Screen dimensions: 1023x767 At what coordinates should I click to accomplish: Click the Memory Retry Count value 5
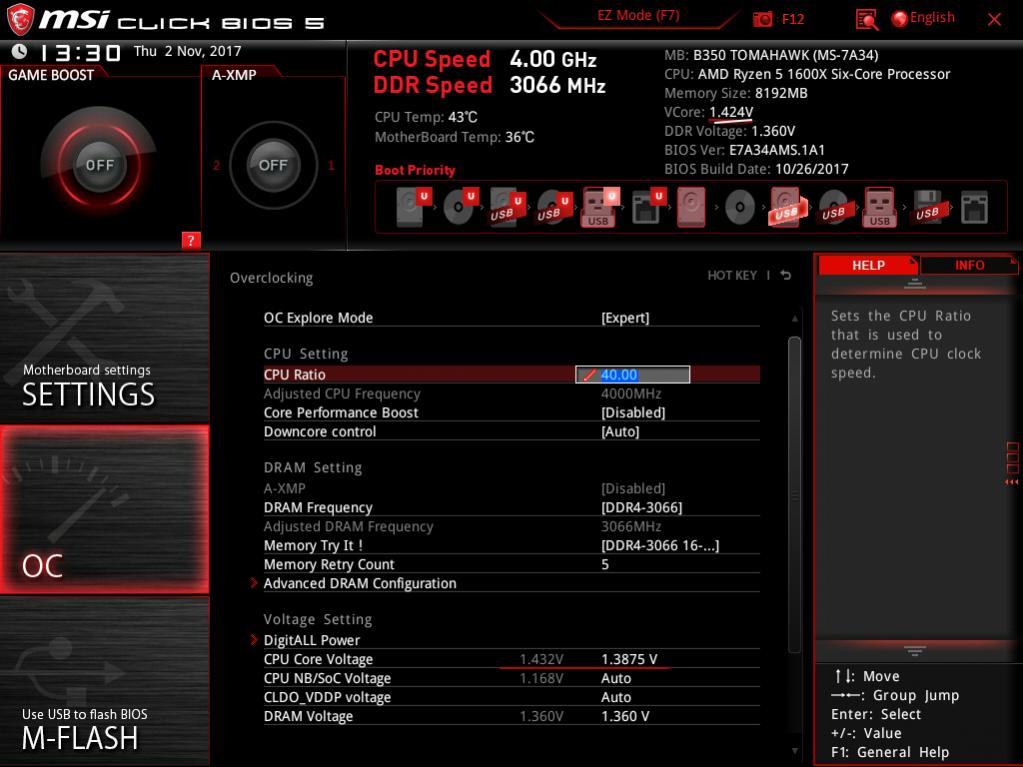click(x=605, y=564)
